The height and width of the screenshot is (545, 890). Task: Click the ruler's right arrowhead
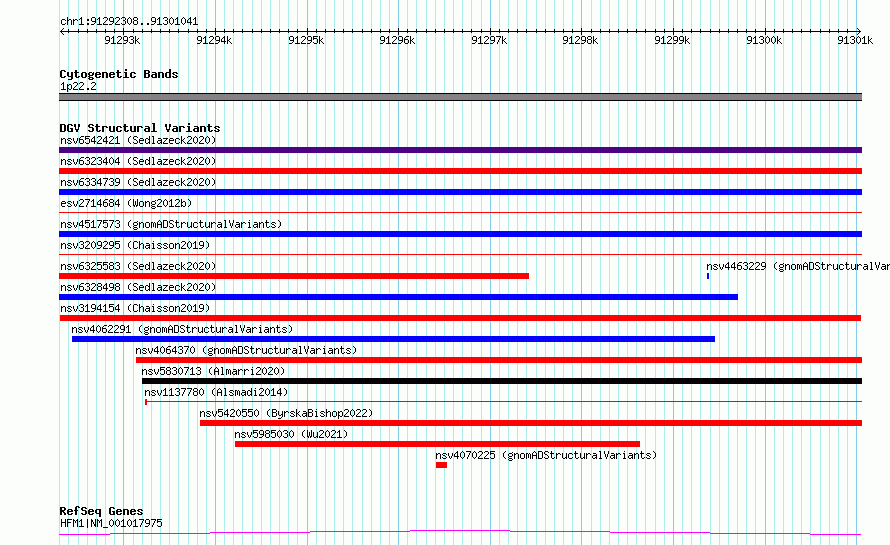click(859, 31)
